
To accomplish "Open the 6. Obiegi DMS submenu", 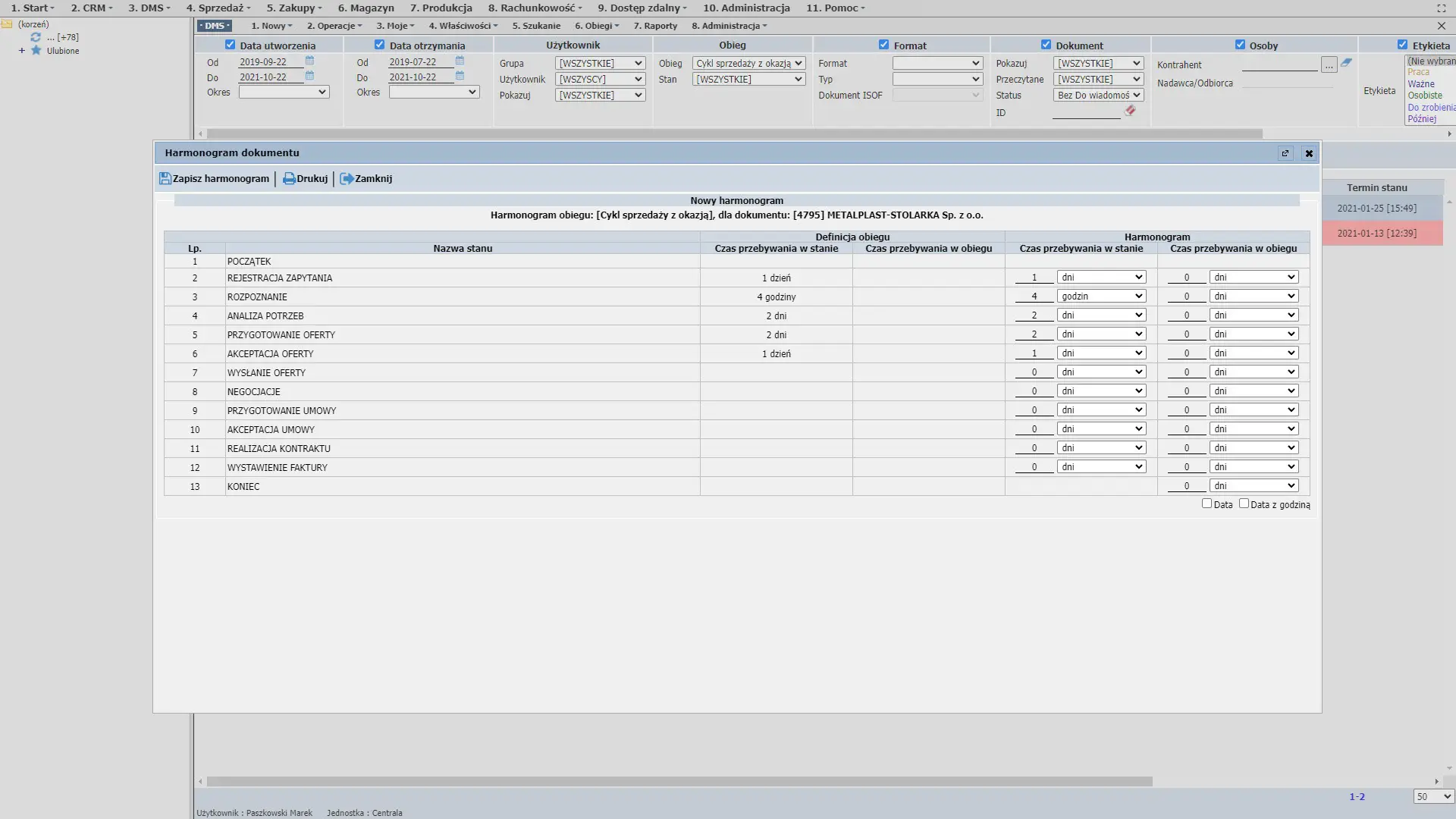I will click(x=597, y=26).
